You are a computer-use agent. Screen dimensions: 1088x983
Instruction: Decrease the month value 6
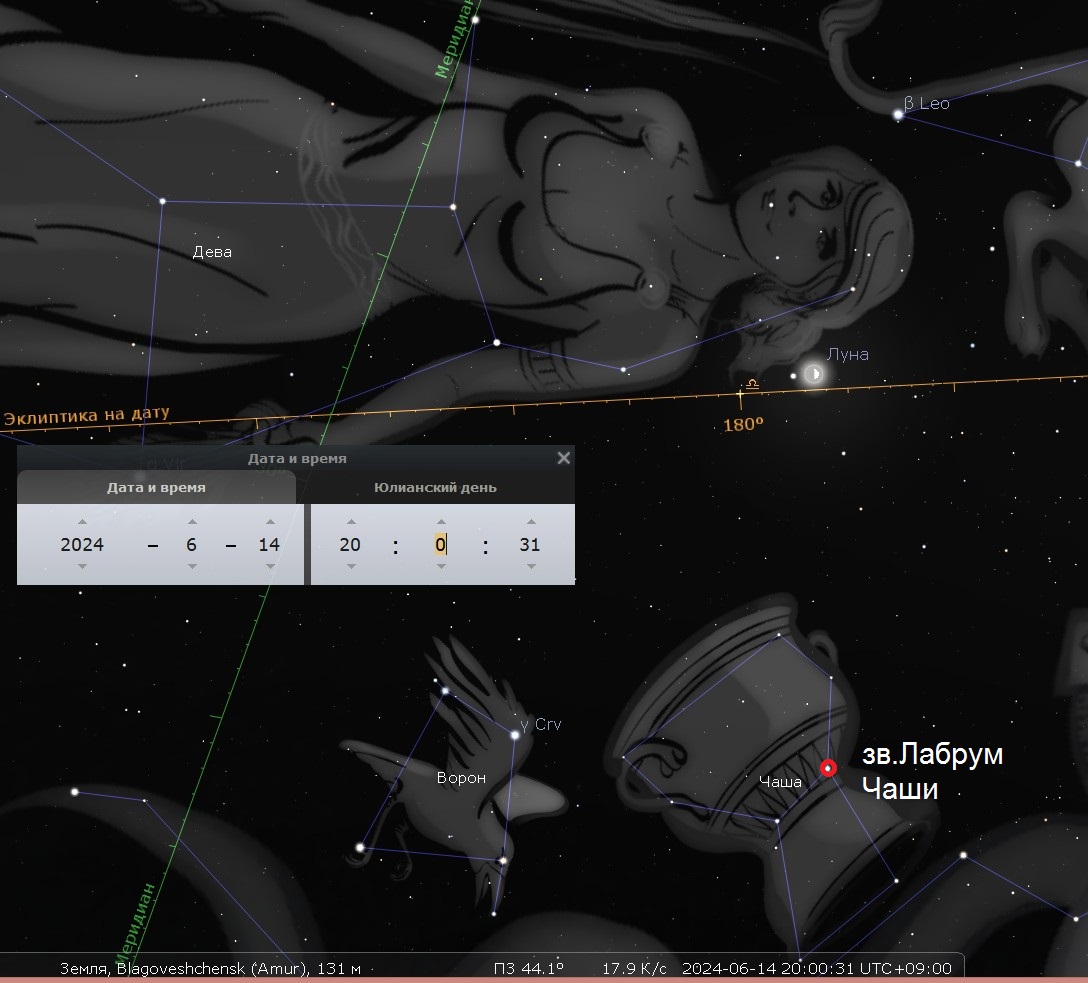coord(192,567)
